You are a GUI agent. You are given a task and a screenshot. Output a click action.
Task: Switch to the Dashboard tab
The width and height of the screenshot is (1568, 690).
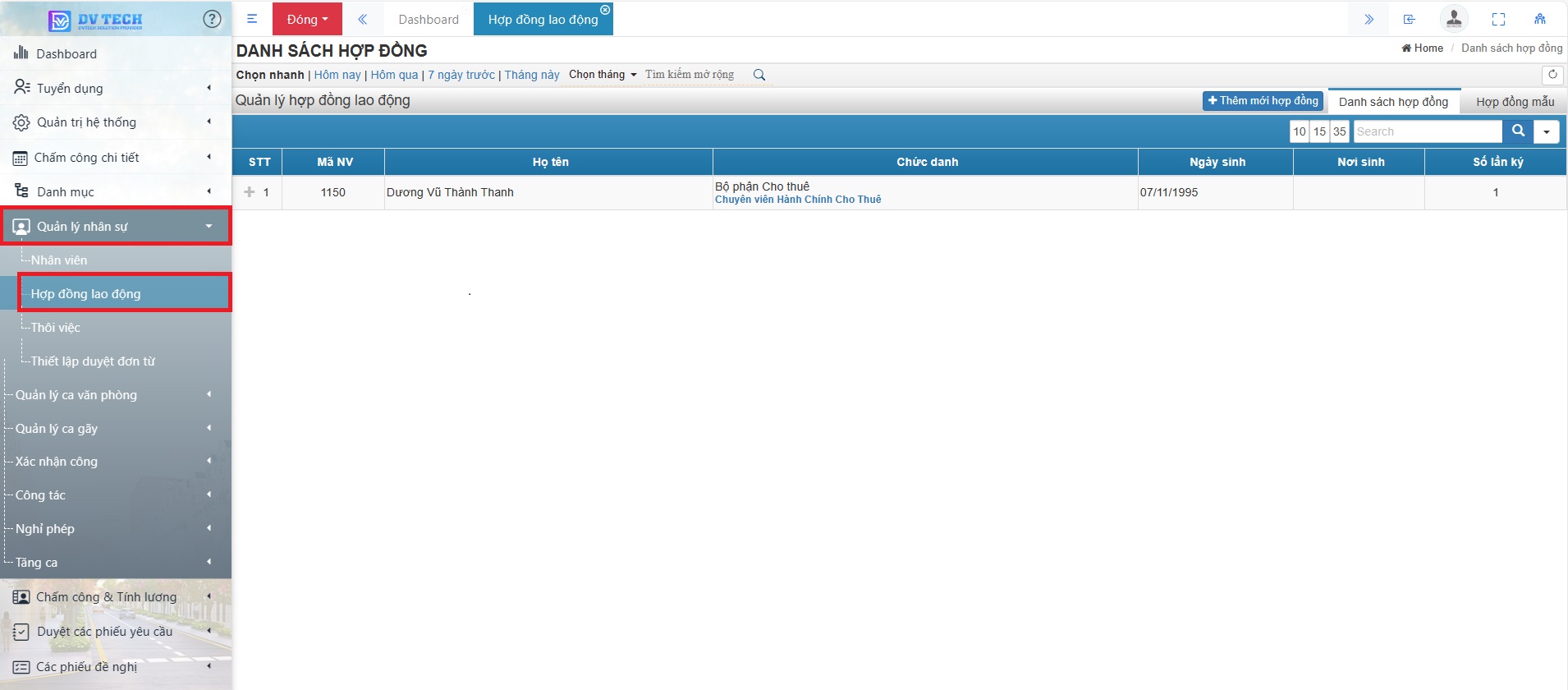(429, 19)
